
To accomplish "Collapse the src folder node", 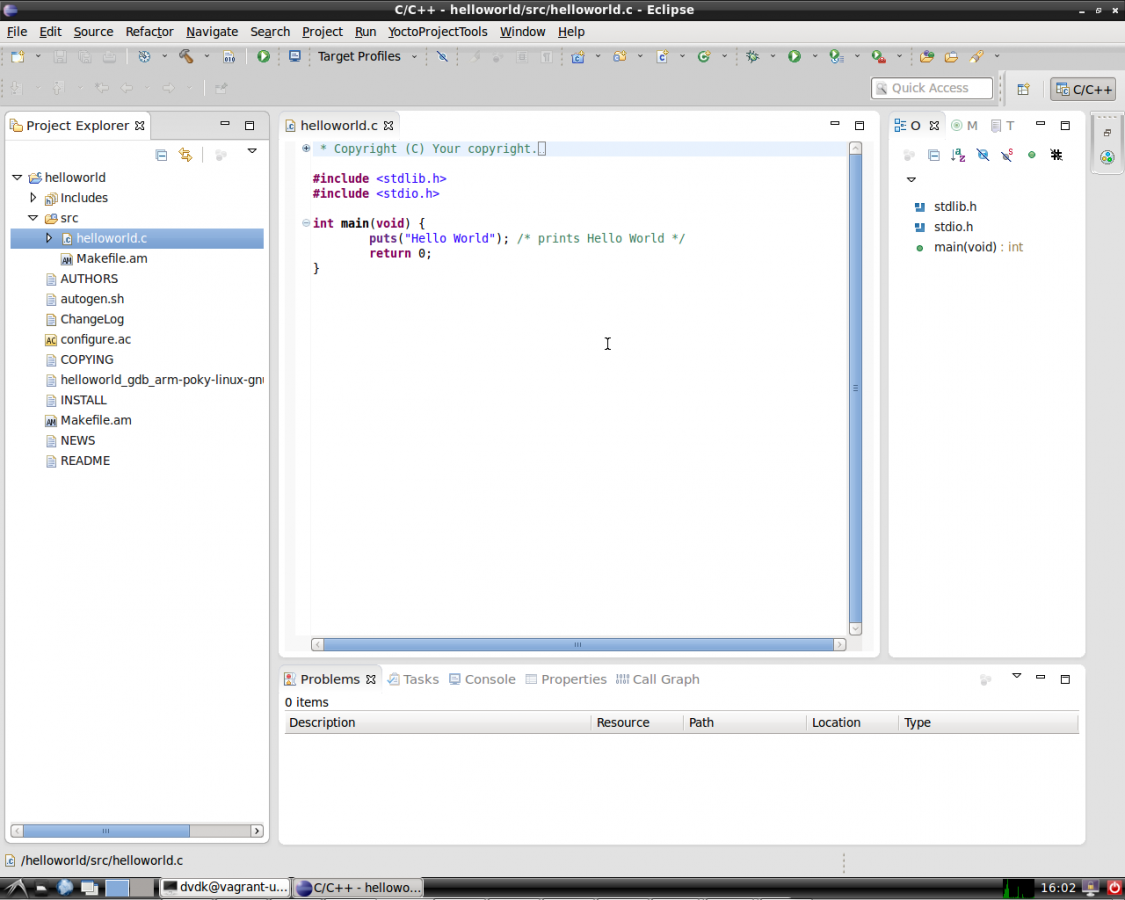I will point(33,218).
